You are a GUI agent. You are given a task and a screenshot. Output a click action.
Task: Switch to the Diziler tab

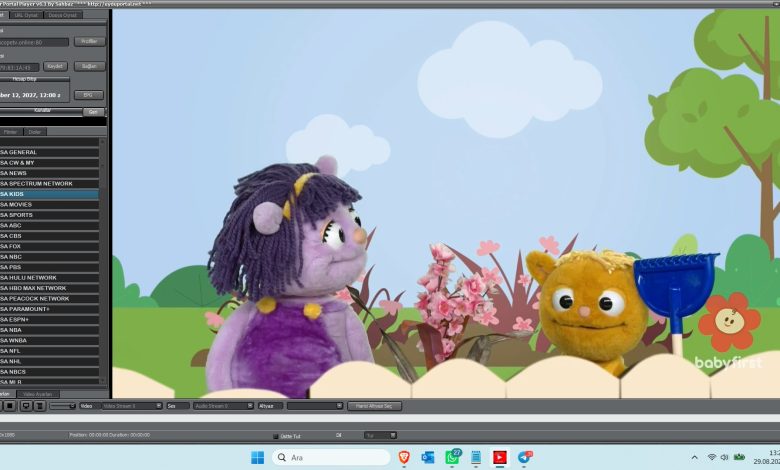click(35, 132)
